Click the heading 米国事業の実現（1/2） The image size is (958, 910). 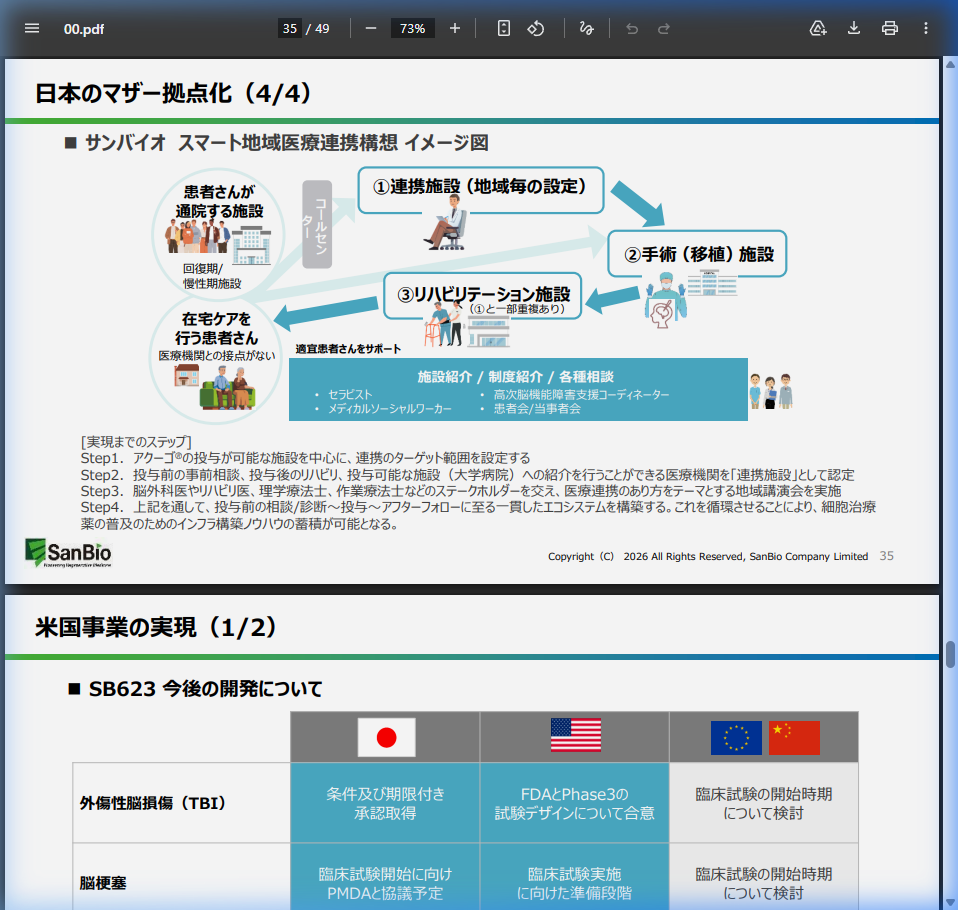click(x=156, y=628)
